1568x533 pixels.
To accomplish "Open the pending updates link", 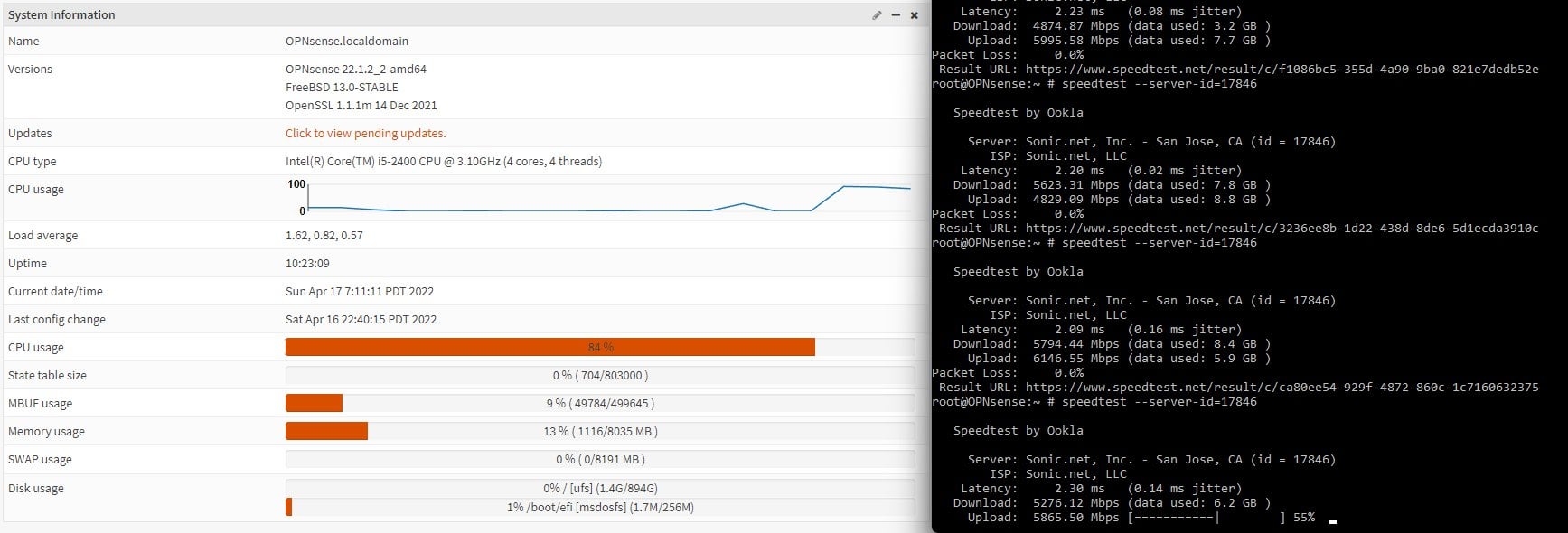I will [x=365, y=133].
